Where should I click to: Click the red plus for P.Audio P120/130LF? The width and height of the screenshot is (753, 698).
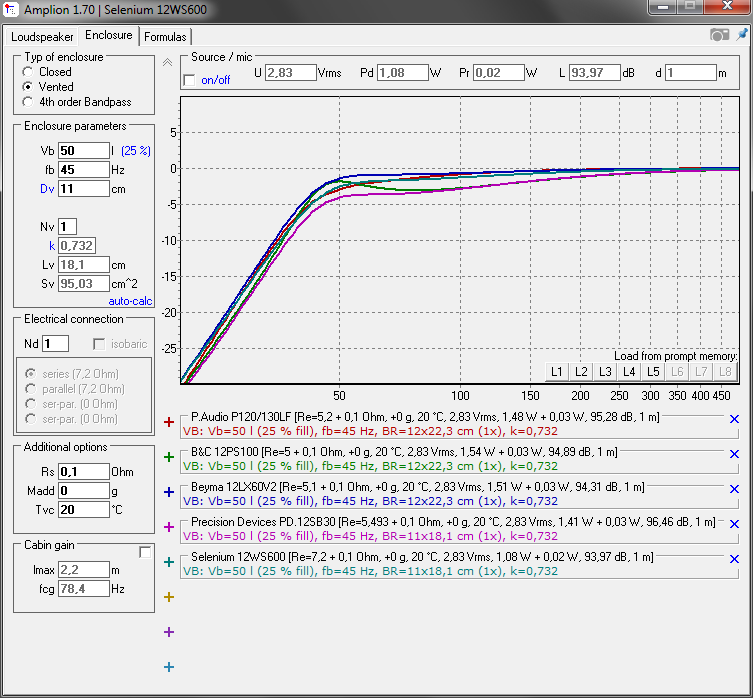[x=169, y=422]
